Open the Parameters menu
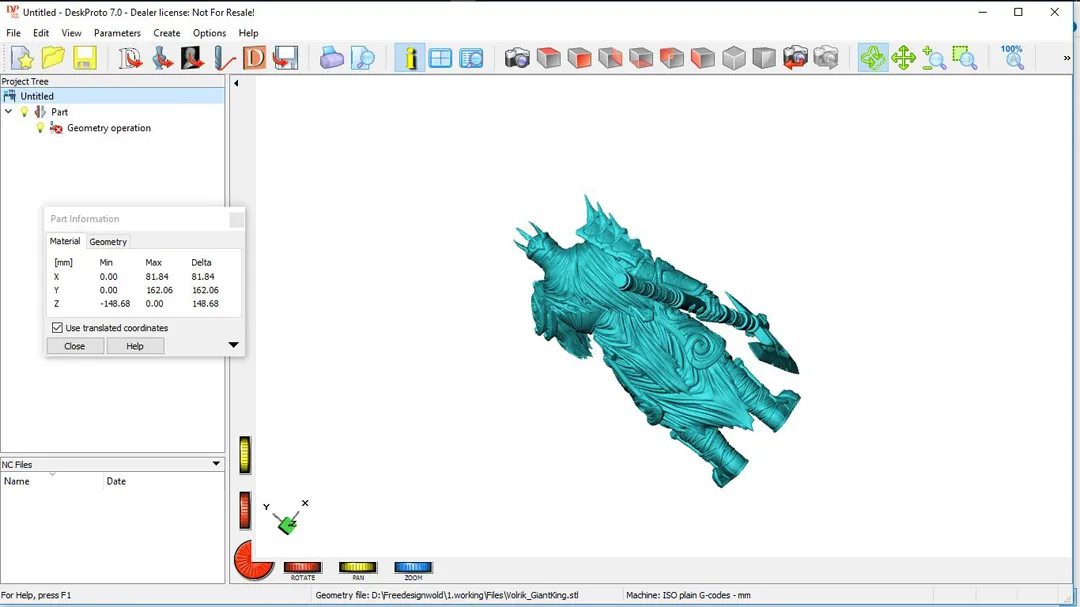 click(117, 33)
